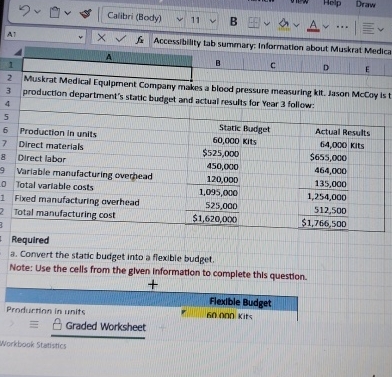
Task: Click Workbook Statistics in status bar
Action: [33, 344]
